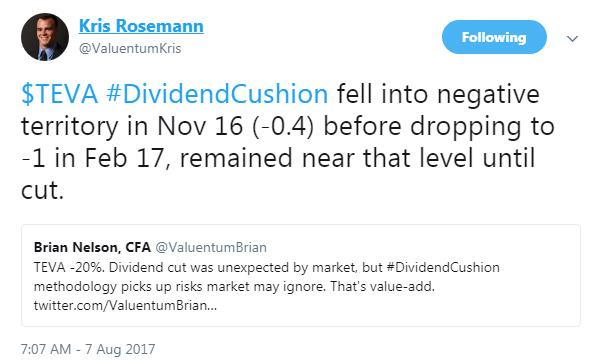Expand the tweet options chevron
596x364 pixels.
tap(572, 38)
